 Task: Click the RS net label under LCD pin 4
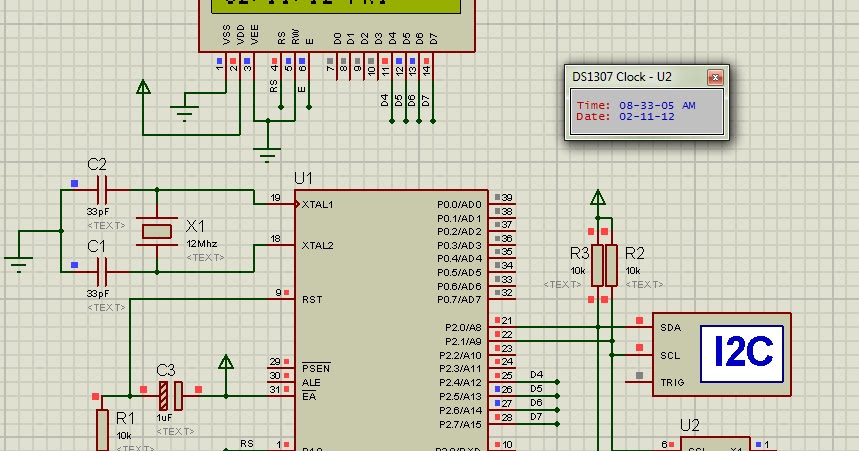click(274, 86)
